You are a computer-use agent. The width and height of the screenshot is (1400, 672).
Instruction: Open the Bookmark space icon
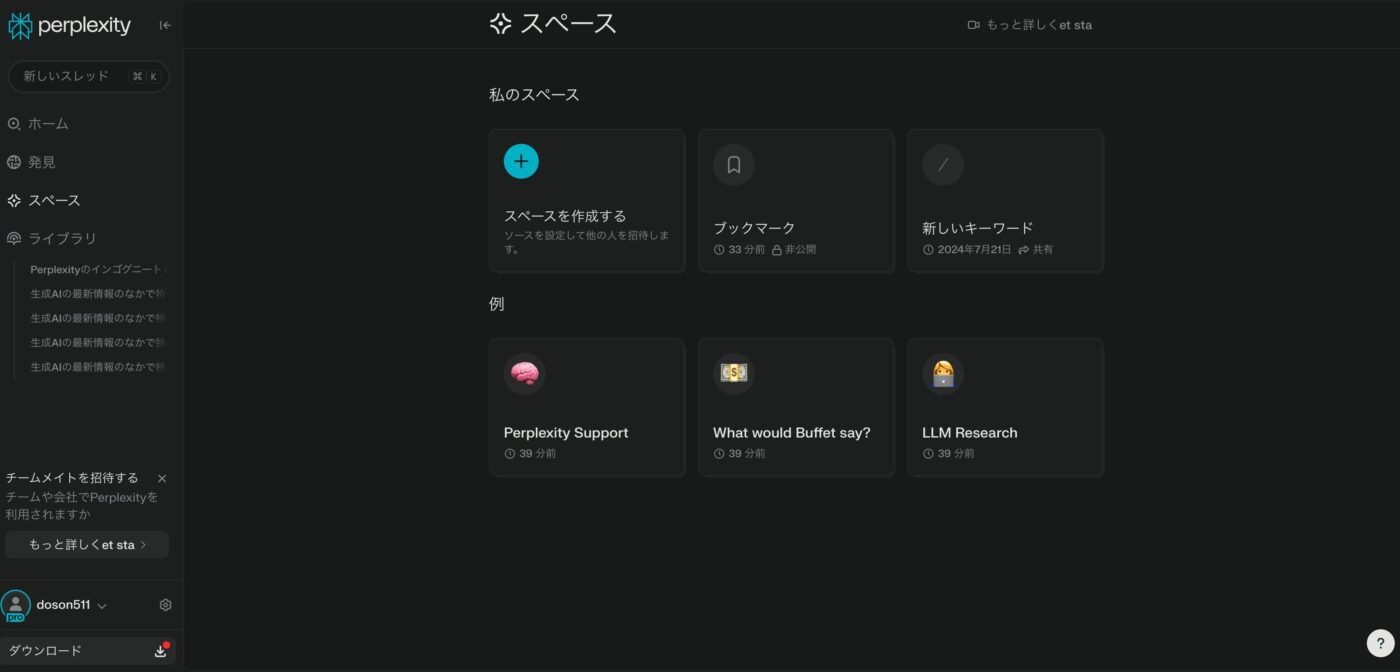pyautogui.click(x=733, y=165)
